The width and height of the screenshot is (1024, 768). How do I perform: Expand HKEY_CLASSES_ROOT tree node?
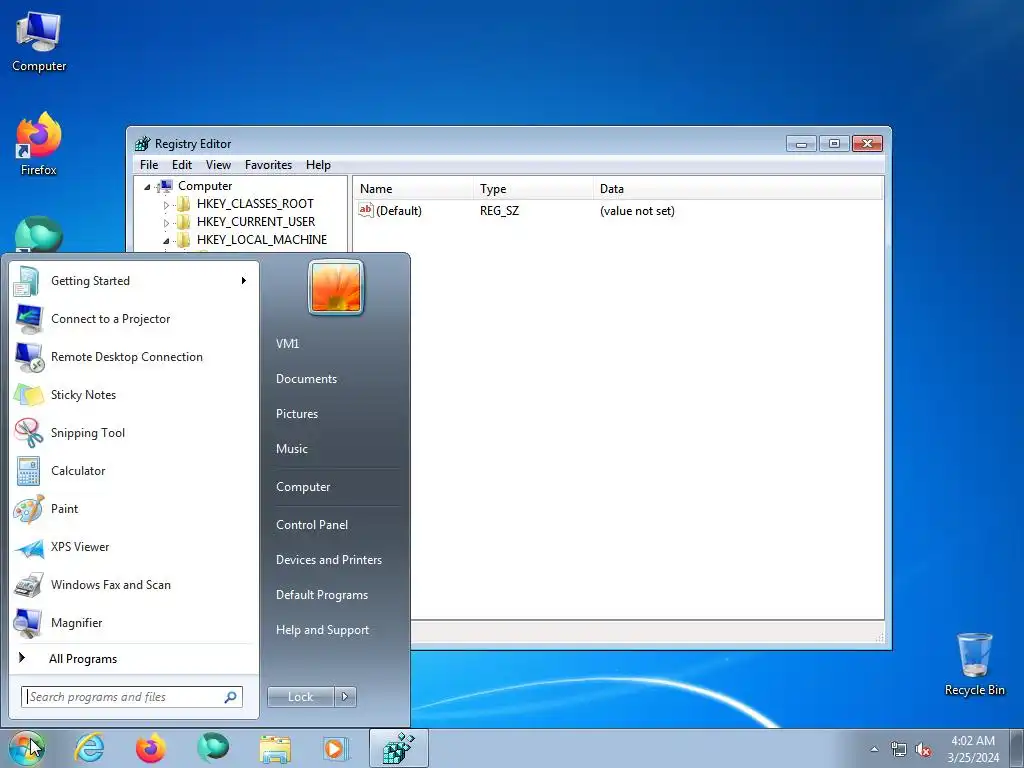166,204
